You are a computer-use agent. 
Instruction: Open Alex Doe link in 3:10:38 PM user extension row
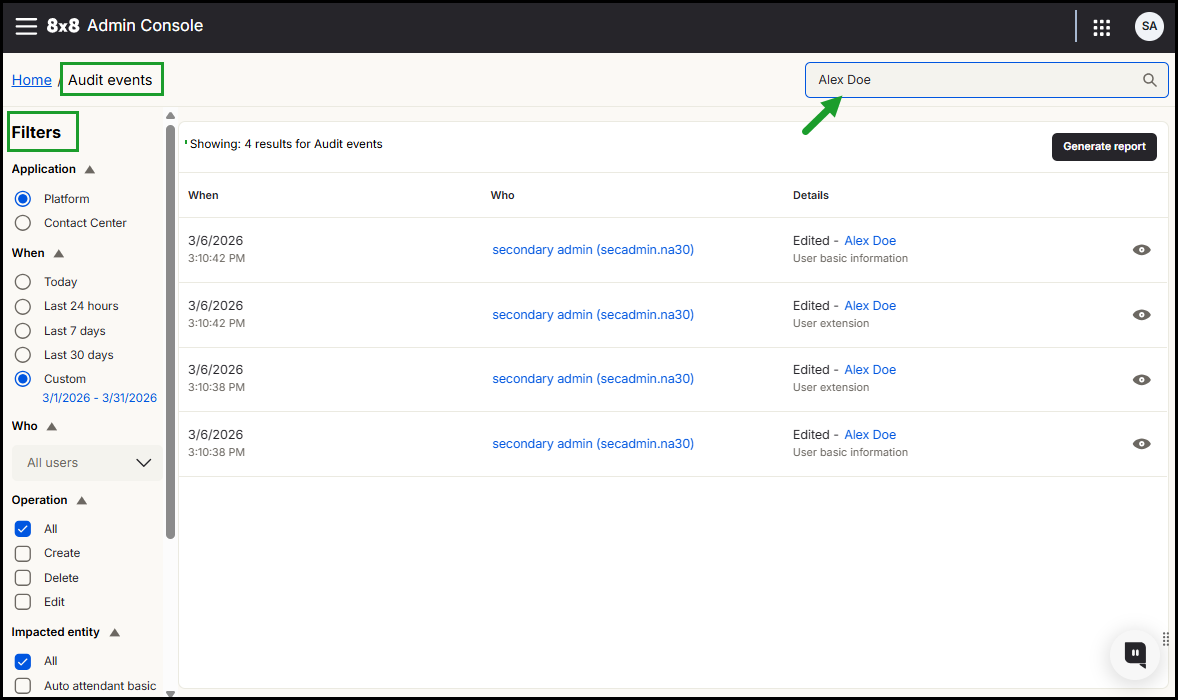point(870,370)
